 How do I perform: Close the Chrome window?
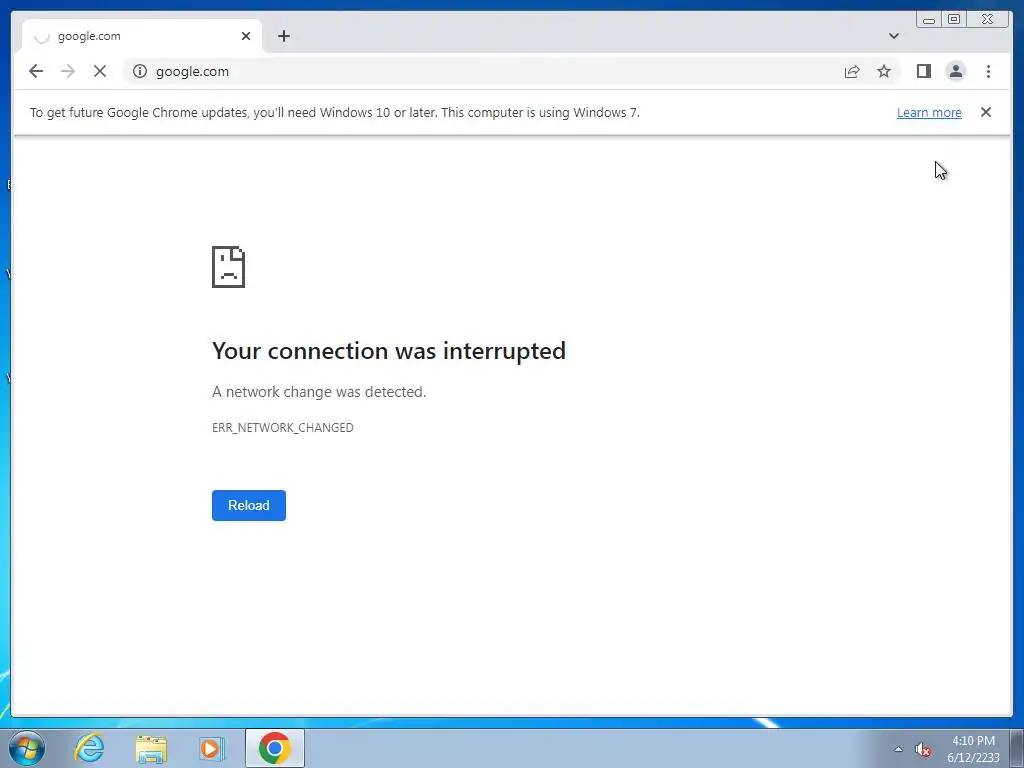987,20
